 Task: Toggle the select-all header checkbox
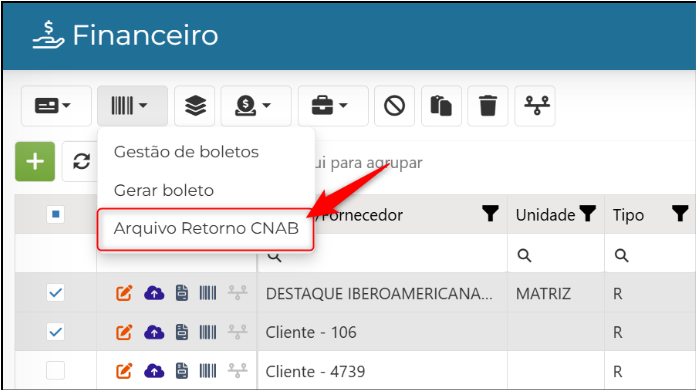(55, 214)
